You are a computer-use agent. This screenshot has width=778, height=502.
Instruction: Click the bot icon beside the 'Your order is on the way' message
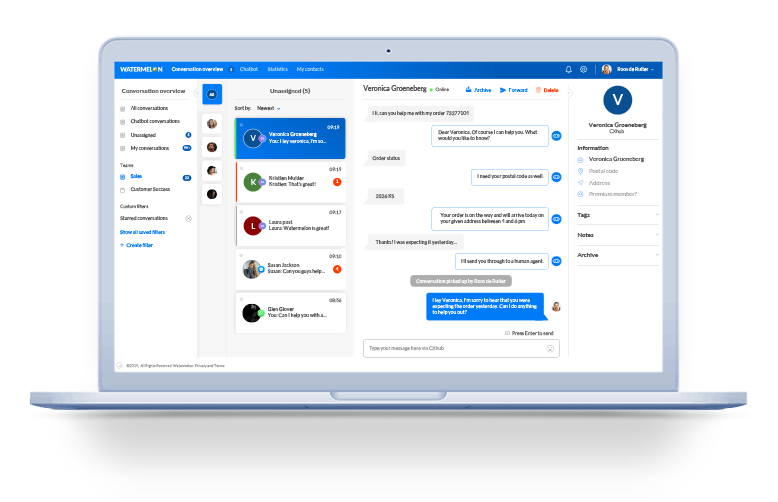point(557,219)
